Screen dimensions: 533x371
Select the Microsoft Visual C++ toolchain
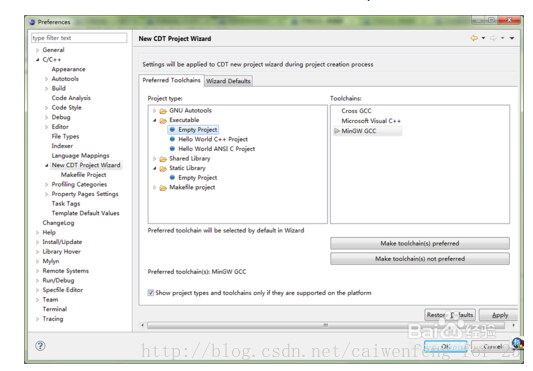tap(371, 121)
